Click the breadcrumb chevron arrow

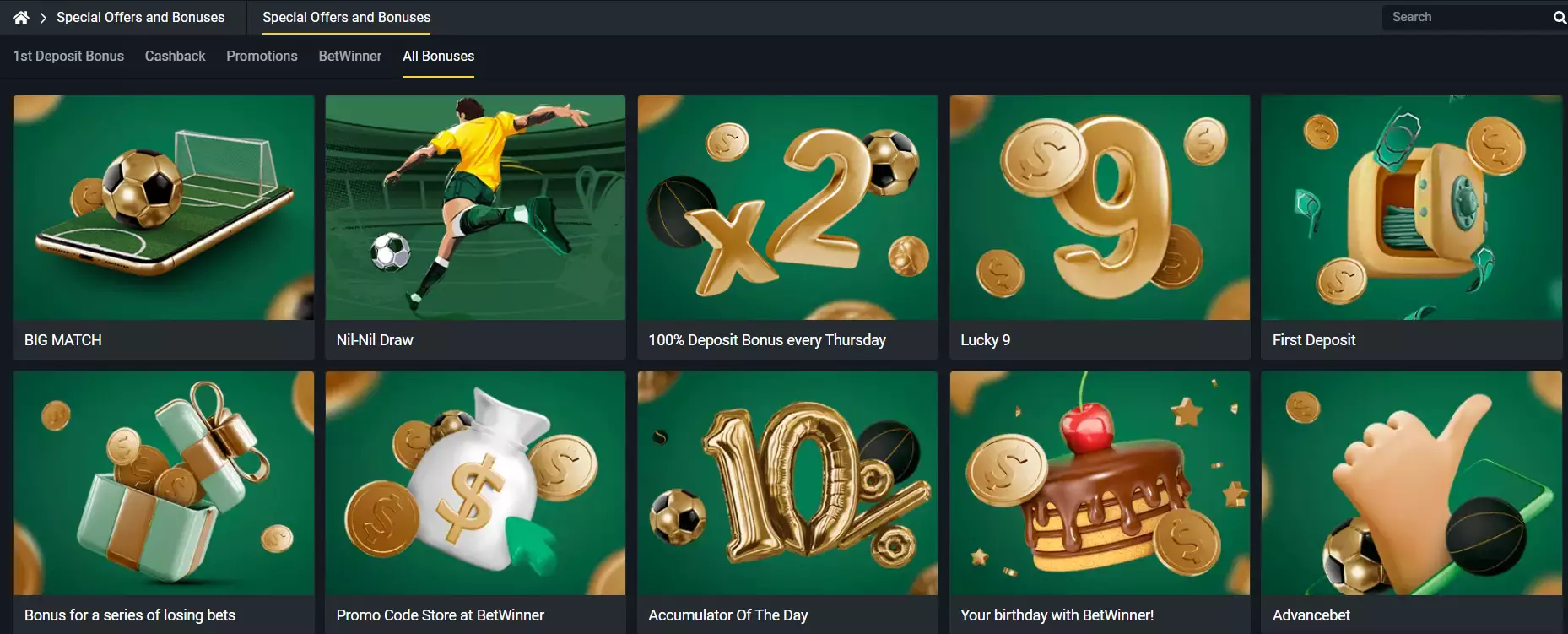click(x=43, y=18)
